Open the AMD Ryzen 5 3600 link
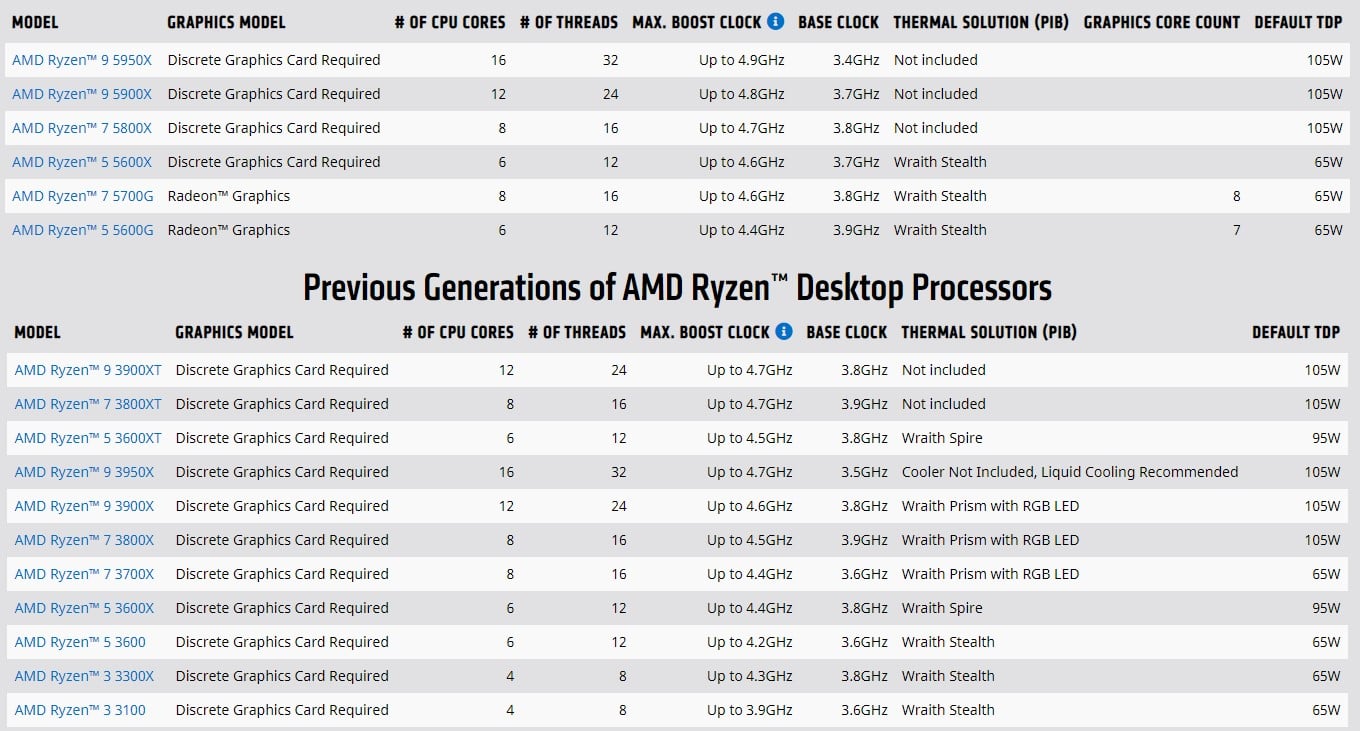 80,642
